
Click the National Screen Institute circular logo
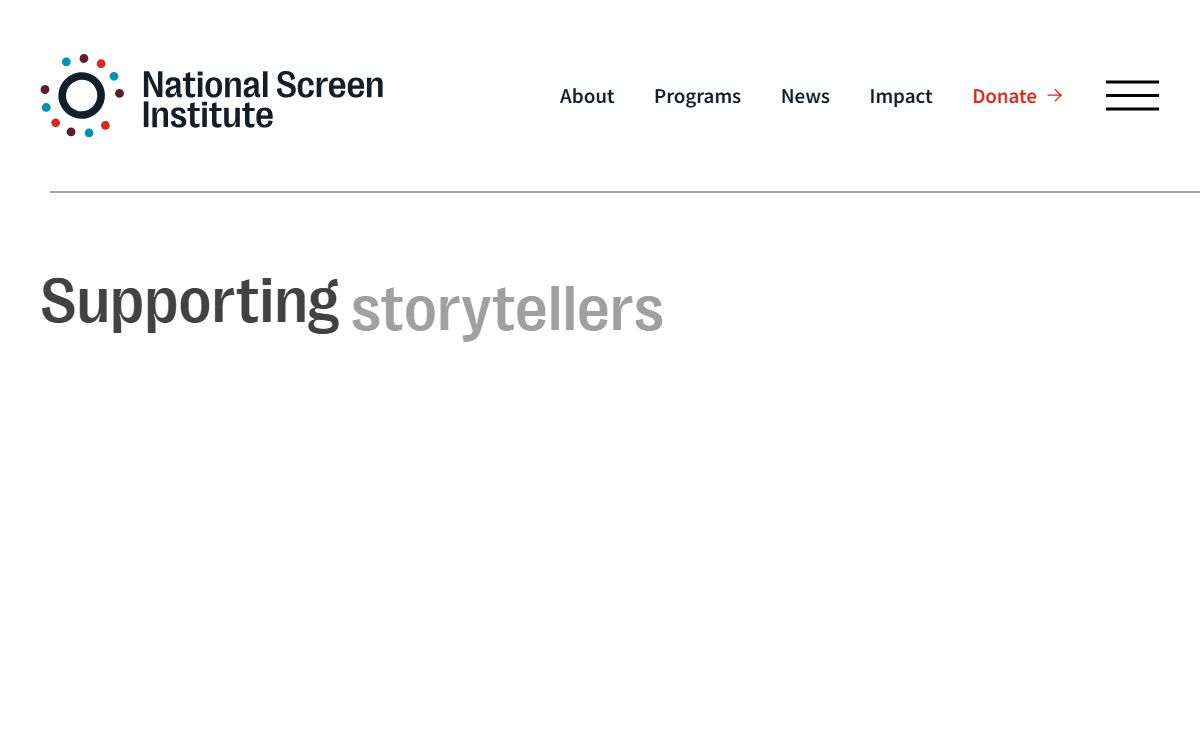pyautogui.click(x=82, y=96)
